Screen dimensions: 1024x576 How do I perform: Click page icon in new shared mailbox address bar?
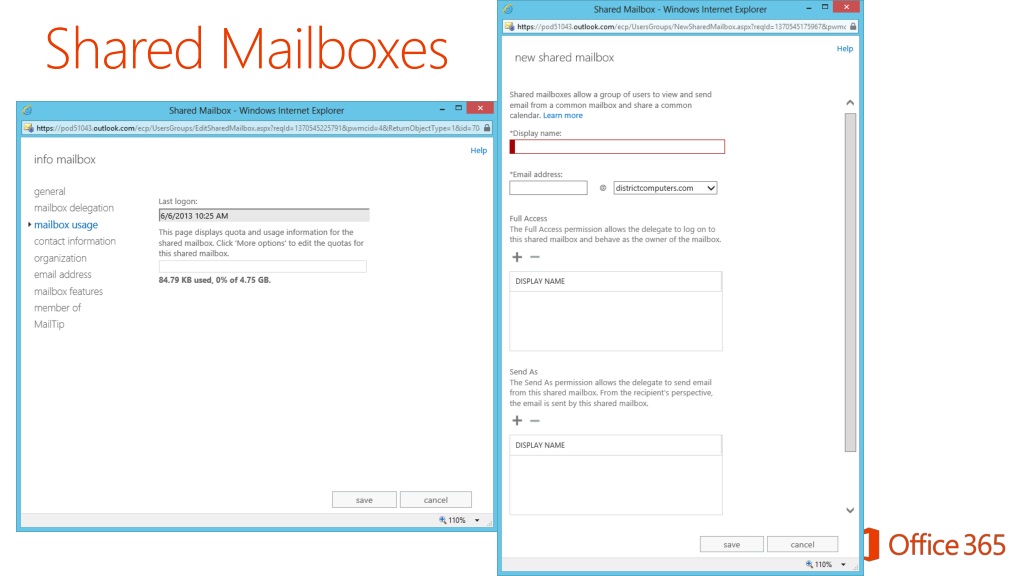click(509, 27)
